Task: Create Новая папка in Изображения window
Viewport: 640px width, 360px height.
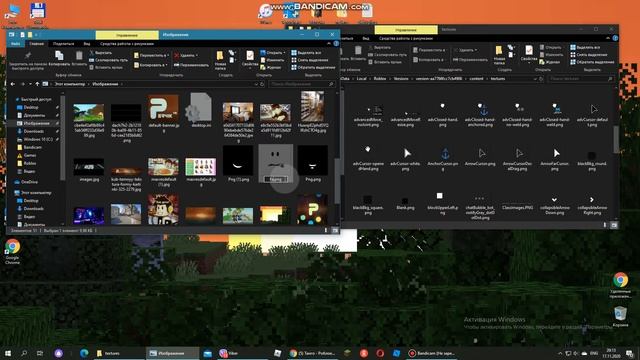Action: [x=220, y=60]
